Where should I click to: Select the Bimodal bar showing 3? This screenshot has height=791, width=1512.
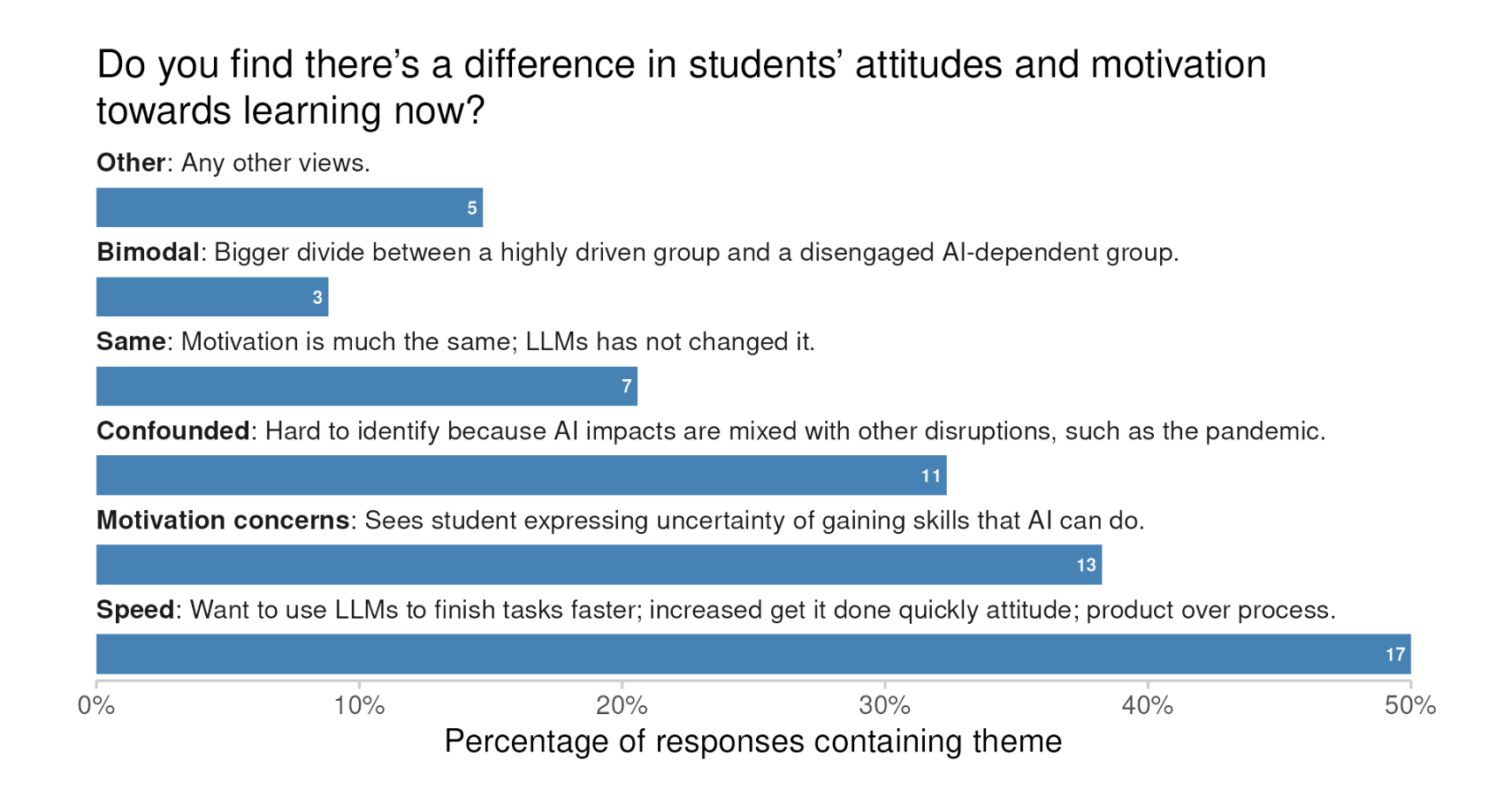[212, 297]
